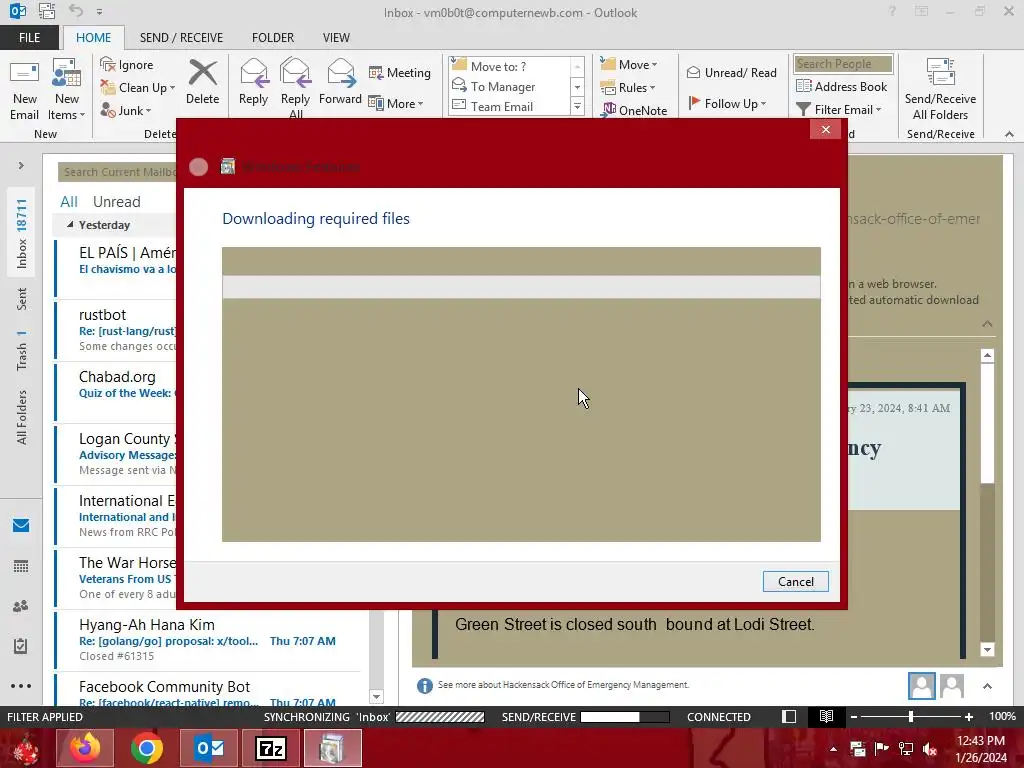
Task: Expand the Quick Steps gallery
Action: pyautogui.click(x=577, y=106)
